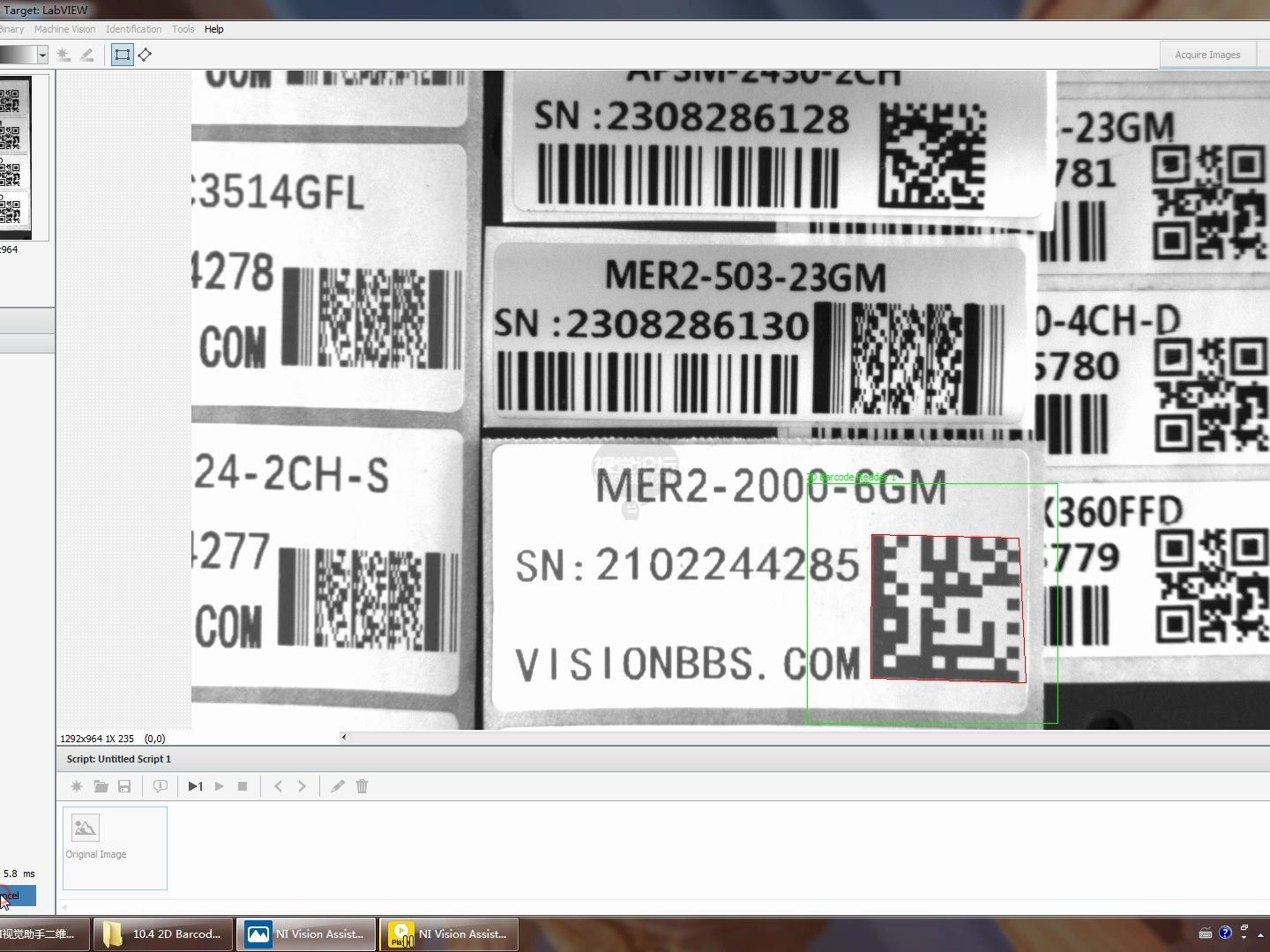
Task: Open the Binary menu
Action: 11,29
